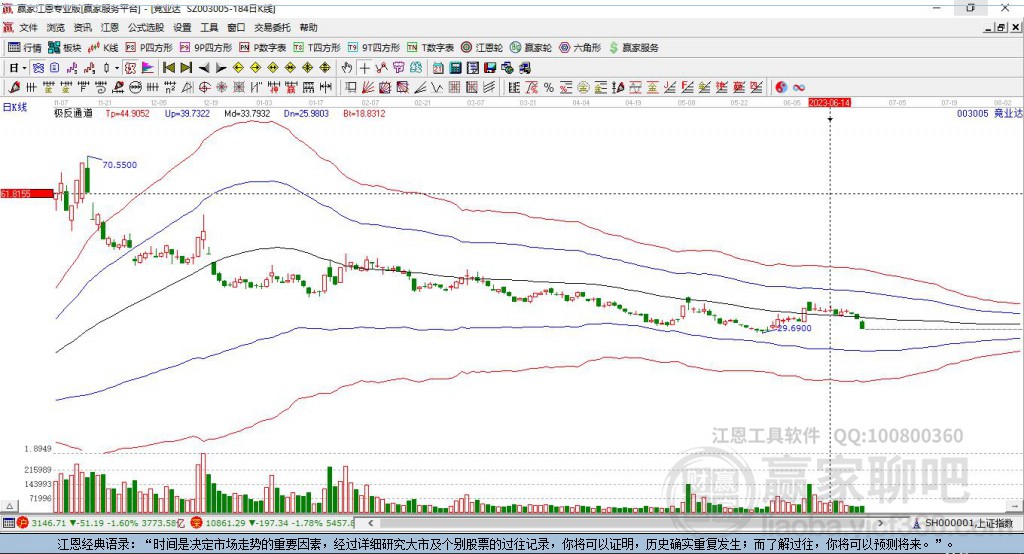Open the 江恩轮 Gann wheel
This screenshot has height=554, width=1024.
(482, 48)
